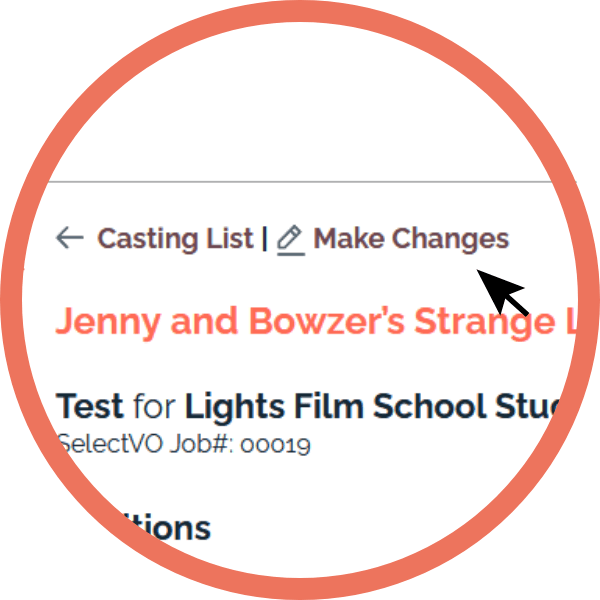Click the word School in the client name
600x600 pixels.
tap(429, 406)
